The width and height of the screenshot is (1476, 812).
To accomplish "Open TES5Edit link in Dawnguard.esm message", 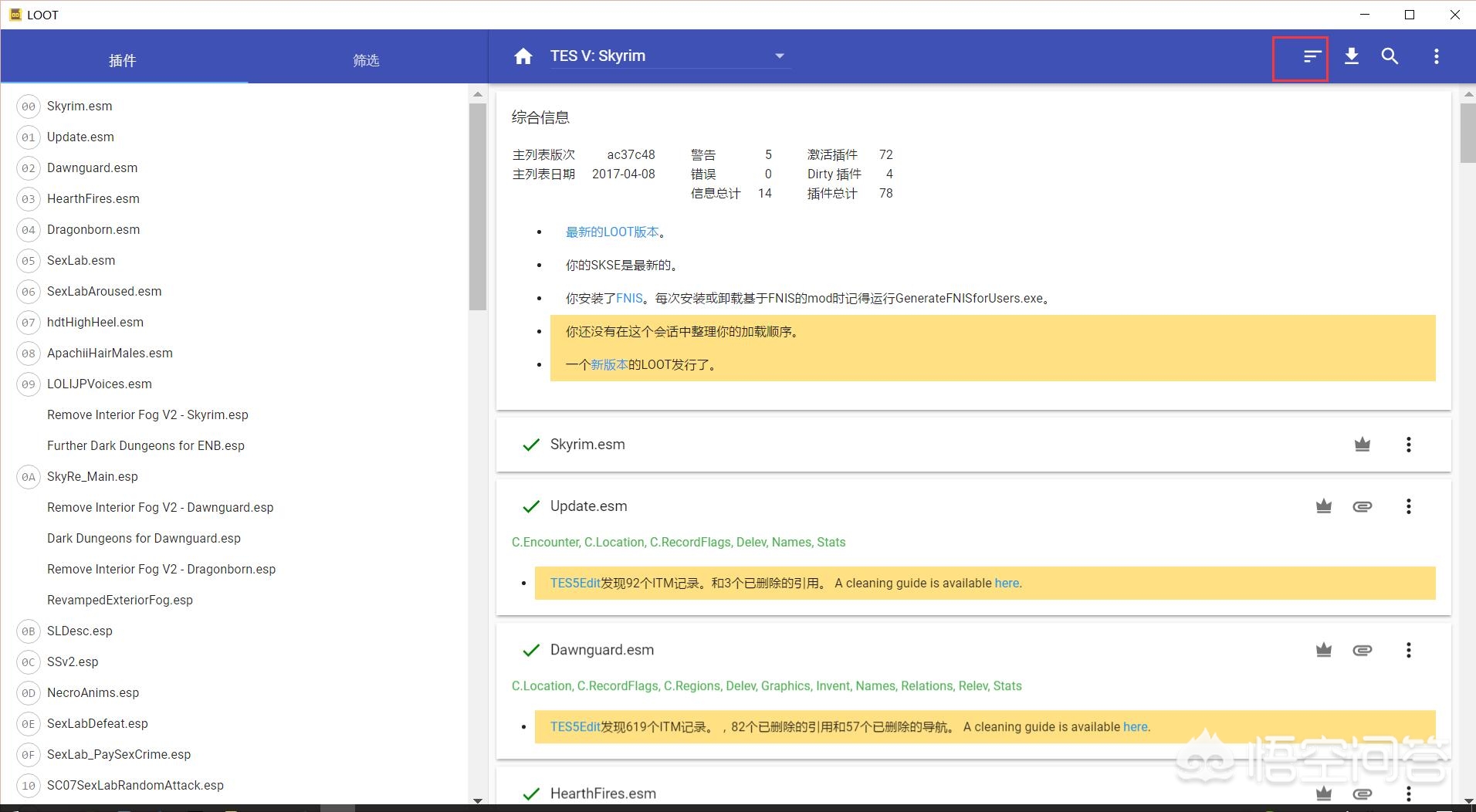I will coord(575,726).
